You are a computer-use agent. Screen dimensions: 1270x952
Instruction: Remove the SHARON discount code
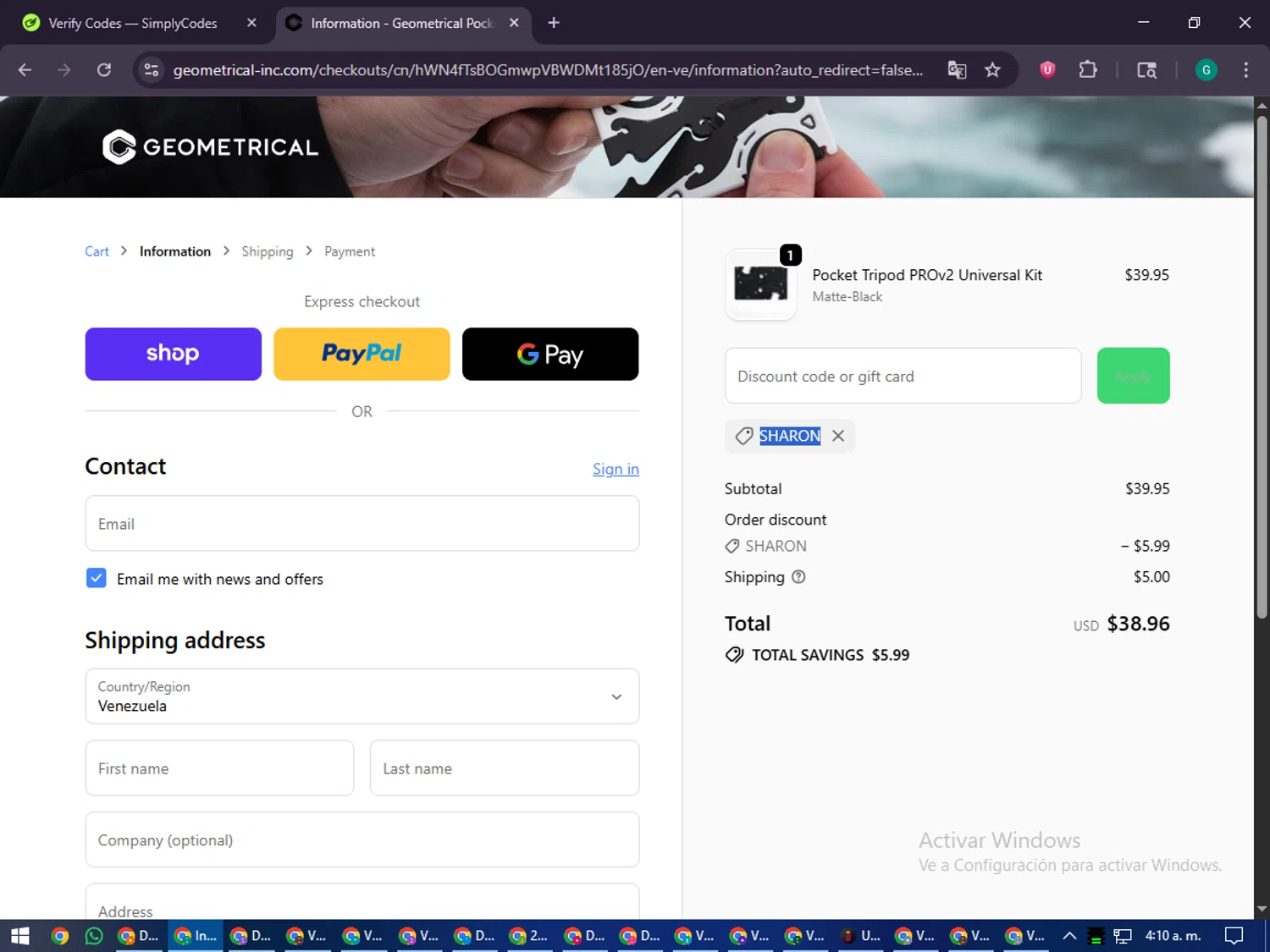(x=838, y=436)
